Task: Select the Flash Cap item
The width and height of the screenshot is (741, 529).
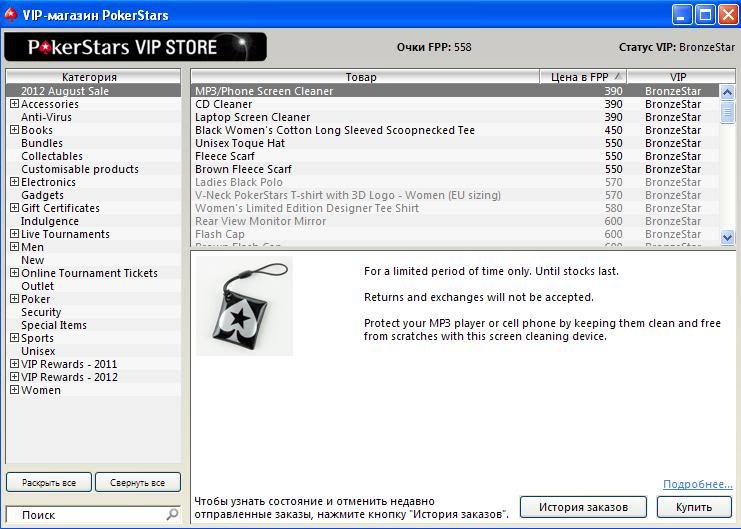Action: tap(455, 234)
